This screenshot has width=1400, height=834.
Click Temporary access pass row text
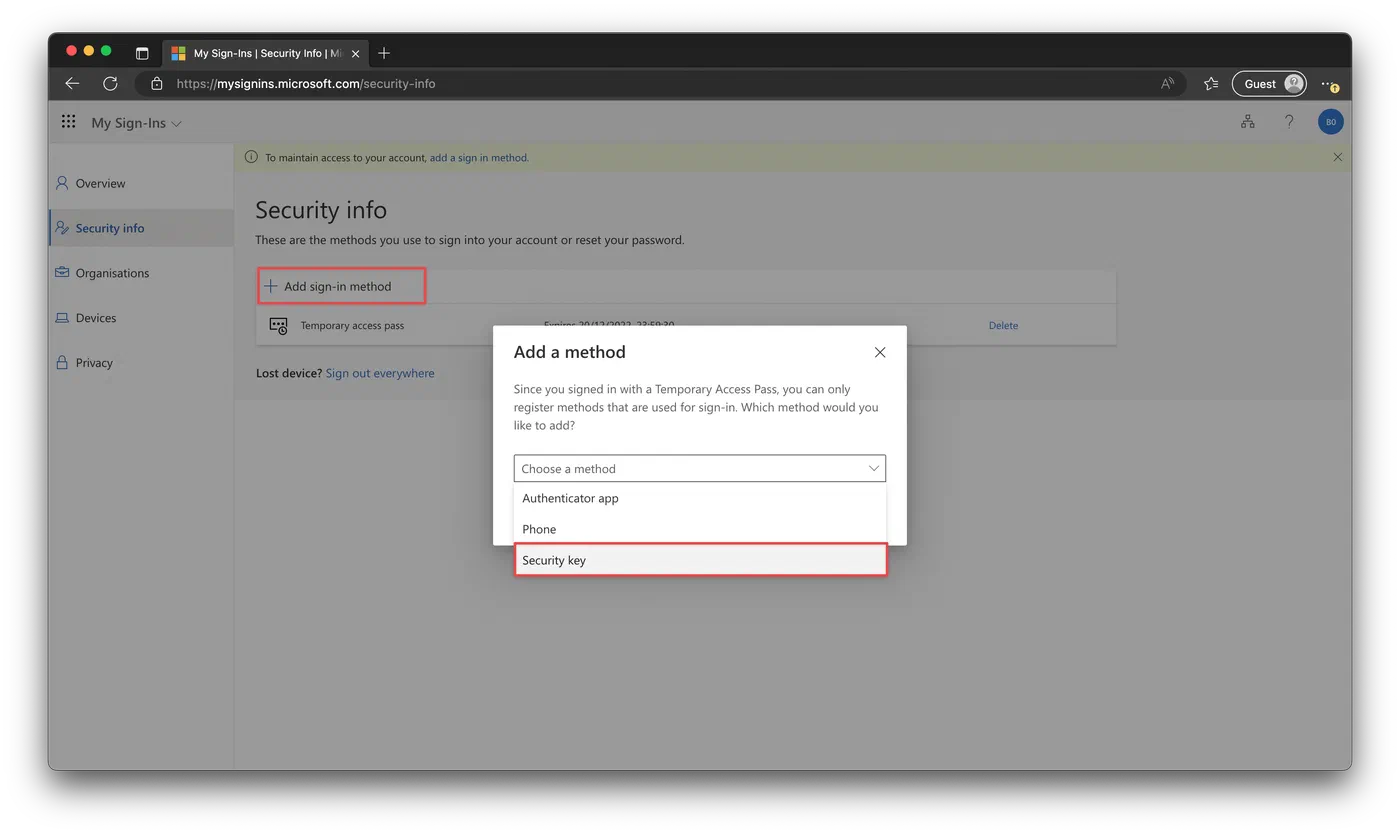tap(352, 326)
